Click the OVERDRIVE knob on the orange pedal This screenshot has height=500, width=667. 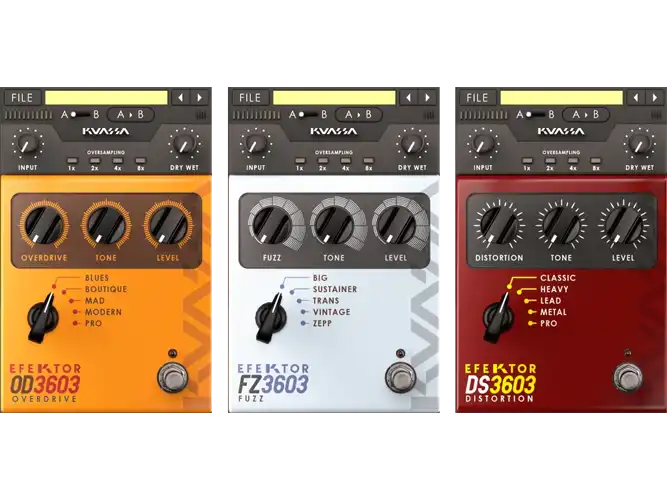(x=44, y=224)
